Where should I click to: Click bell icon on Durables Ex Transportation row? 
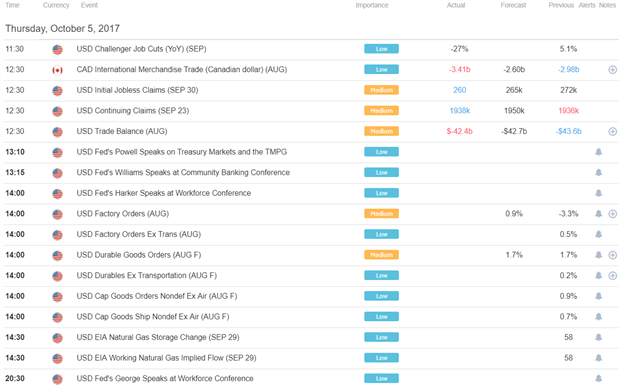(x=598, y=276)
